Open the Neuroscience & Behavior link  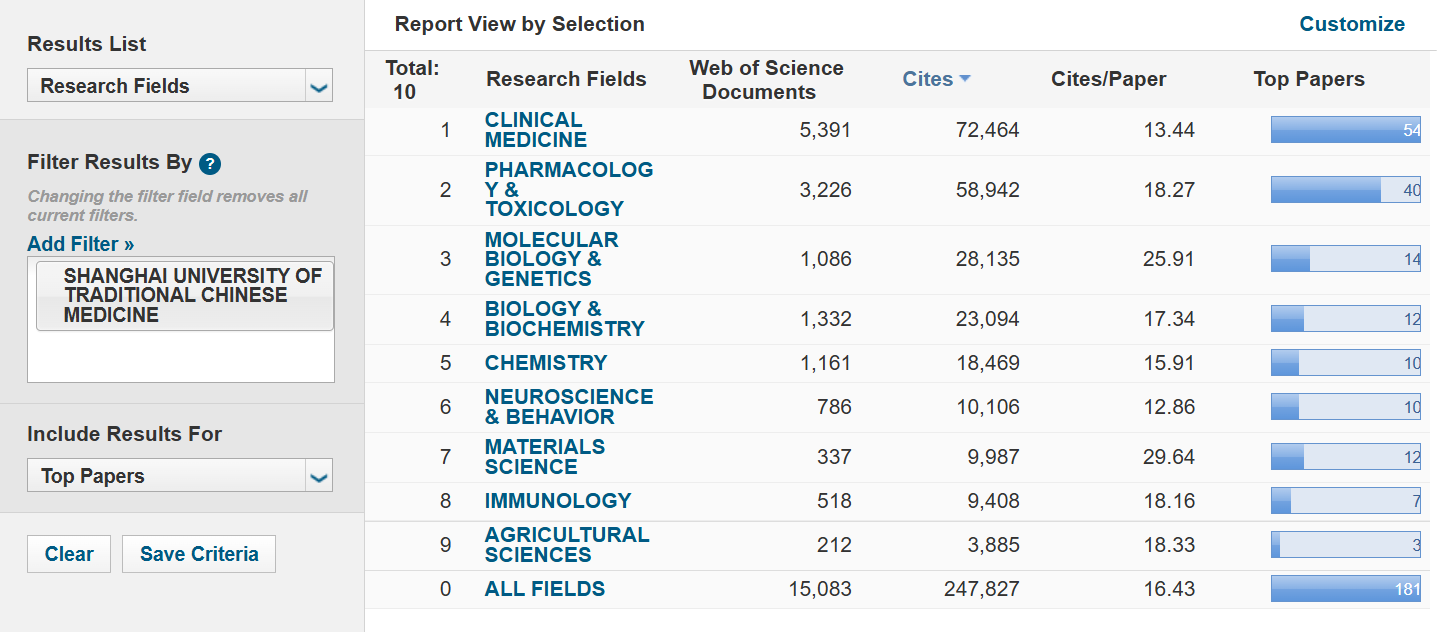pos(569,407)
